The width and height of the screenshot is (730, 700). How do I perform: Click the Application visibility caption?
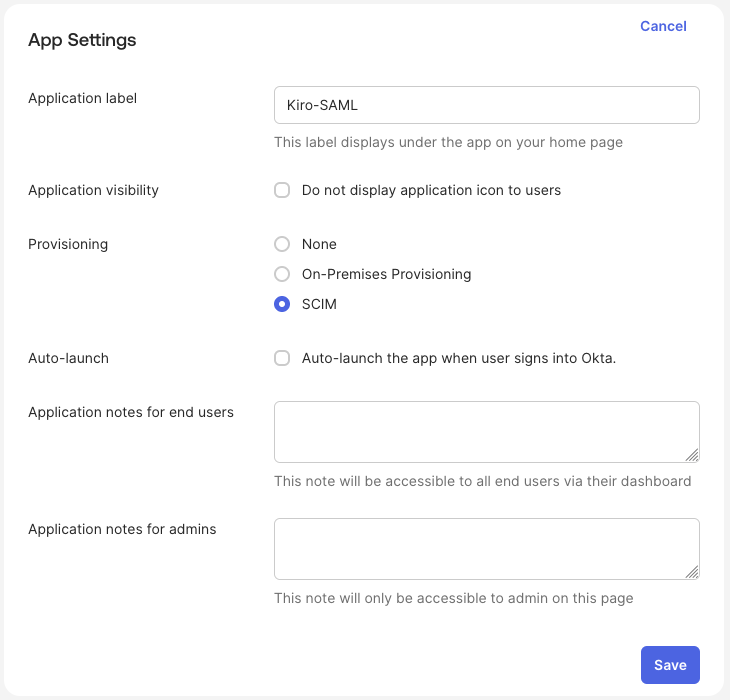(93, 190)
